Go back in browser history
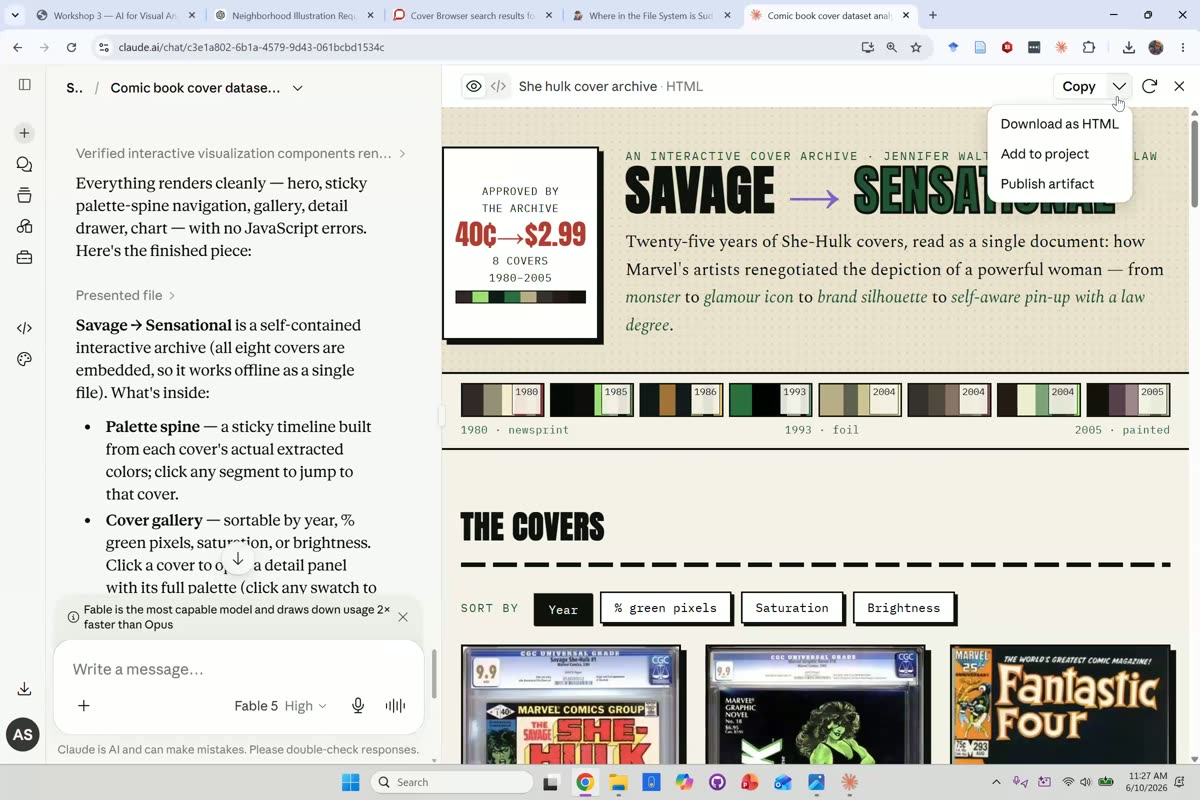The image size is (1200, 800). 18,47
